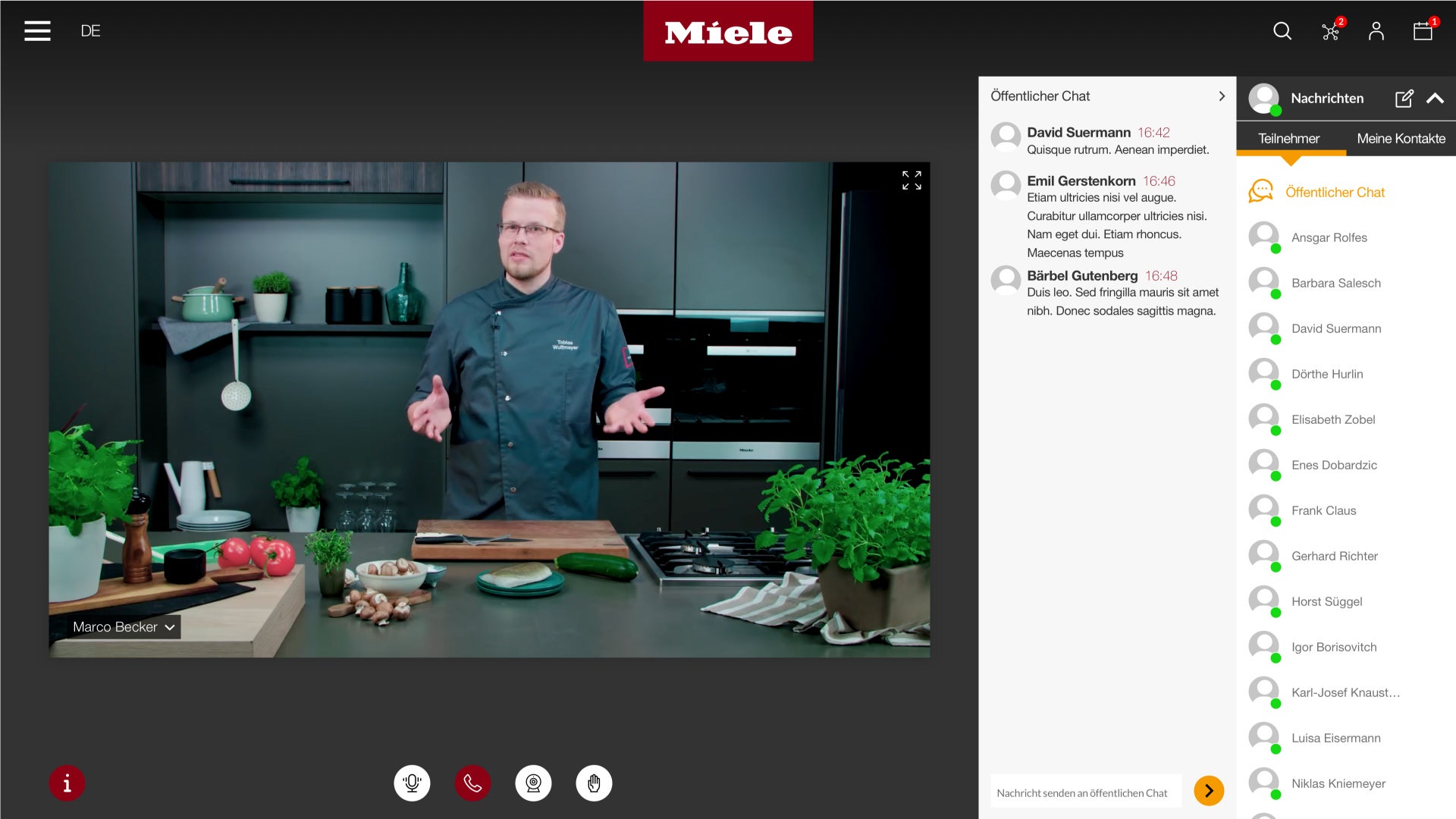Image resolution: width=1456 pixels, height=819 pixels.
Task: Switch to the Meine Kontakte tab
Action: coord(1401,139)
